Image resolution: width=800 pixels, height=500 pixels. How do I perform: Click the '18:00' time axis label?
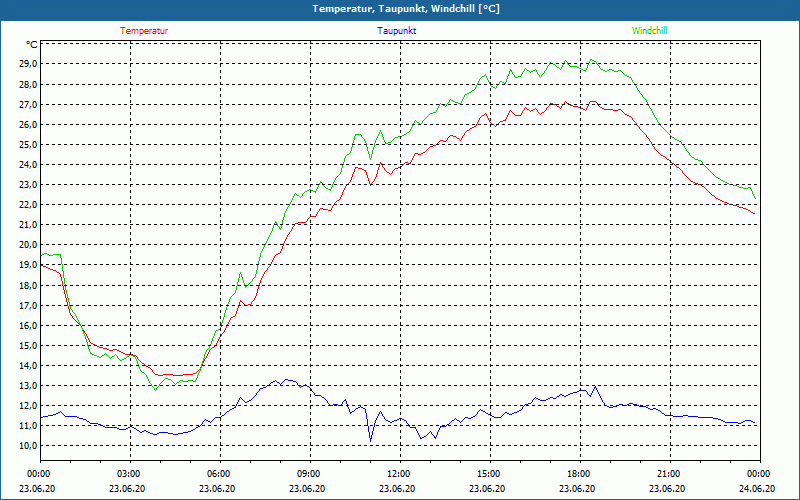pyautogui.click(x=581, y=474)
